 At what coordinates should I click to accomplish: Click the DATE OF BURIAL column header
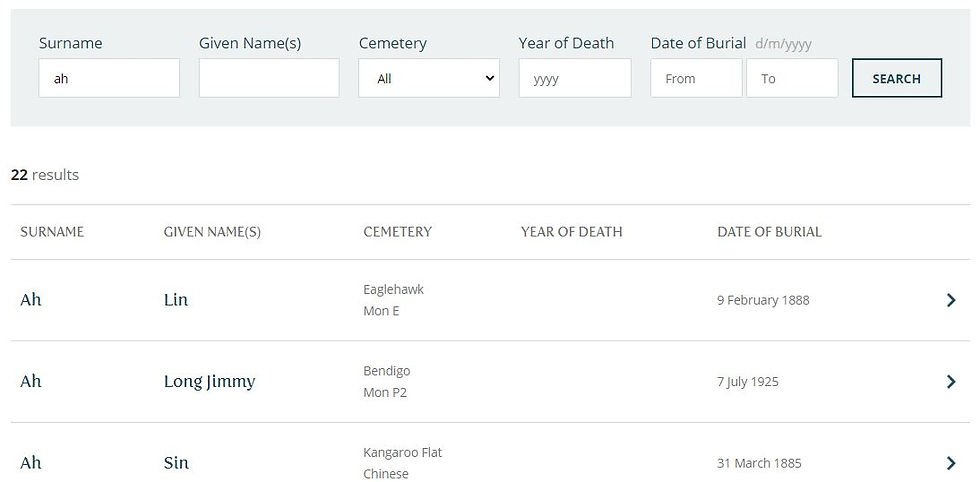pyautogui.click(x=769, y=232)
